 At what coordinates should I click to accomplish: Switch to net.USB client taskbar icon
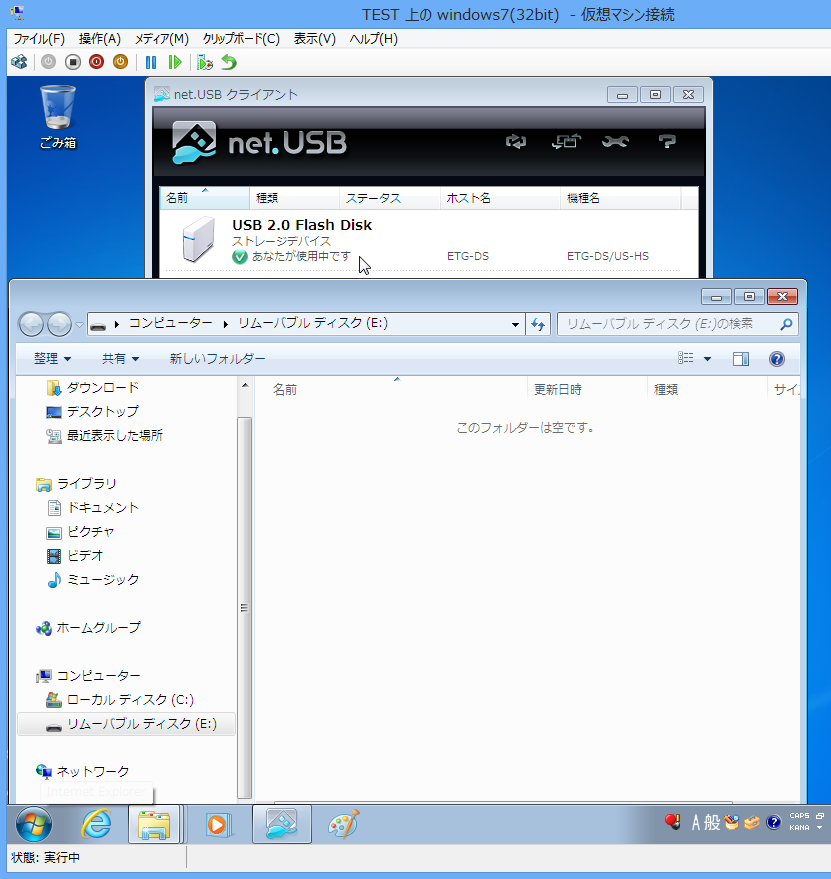282,824
